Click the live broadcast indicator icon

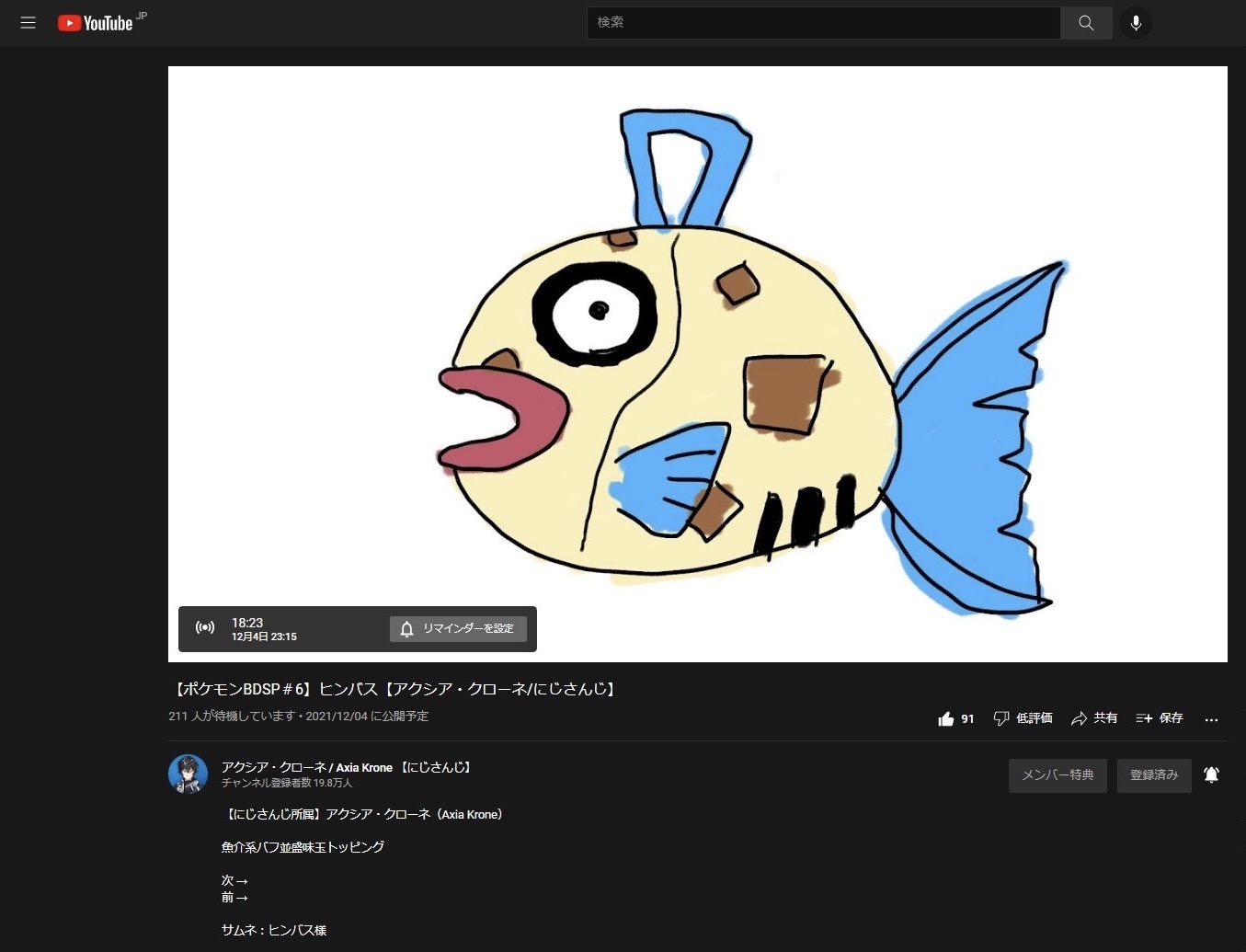[205, 628]
